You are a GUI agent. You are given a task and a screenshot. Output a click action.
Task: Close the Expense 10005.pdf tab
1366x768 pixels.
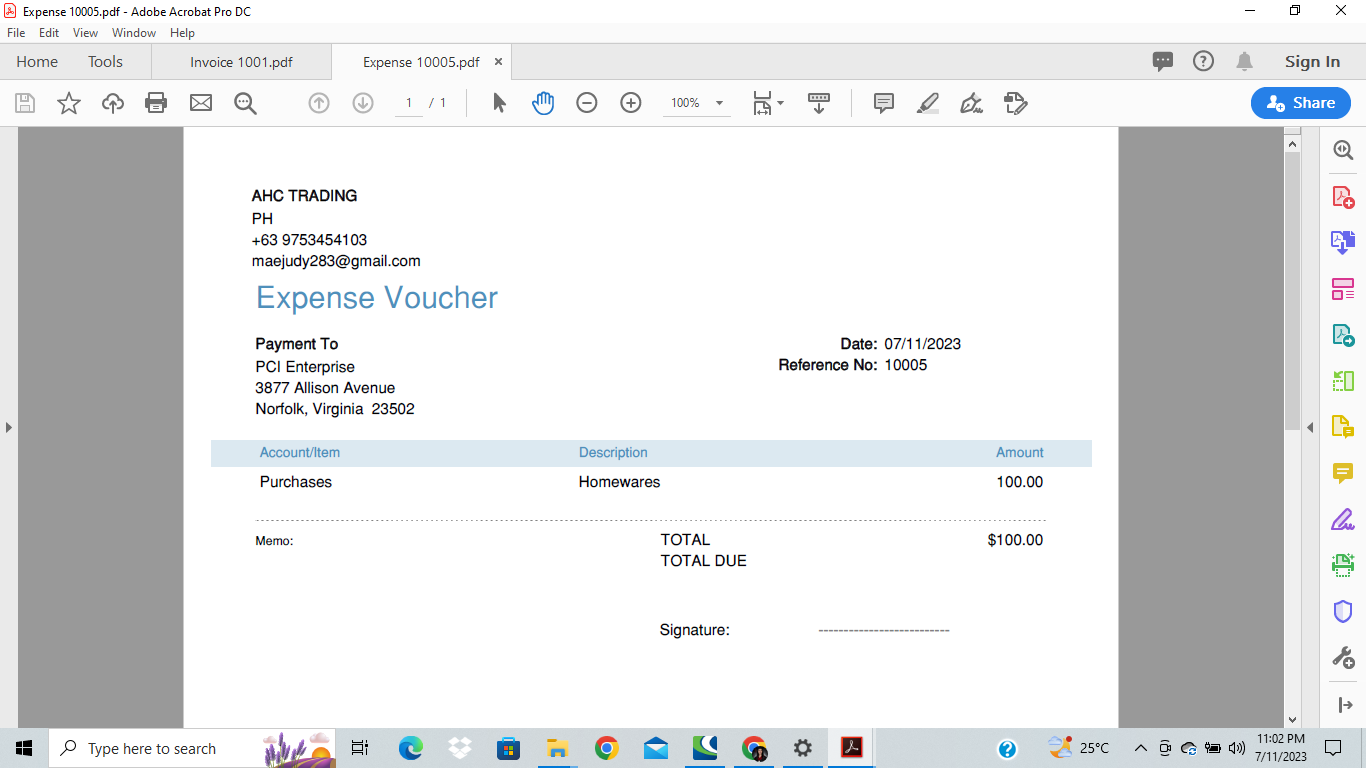(498, 62)
